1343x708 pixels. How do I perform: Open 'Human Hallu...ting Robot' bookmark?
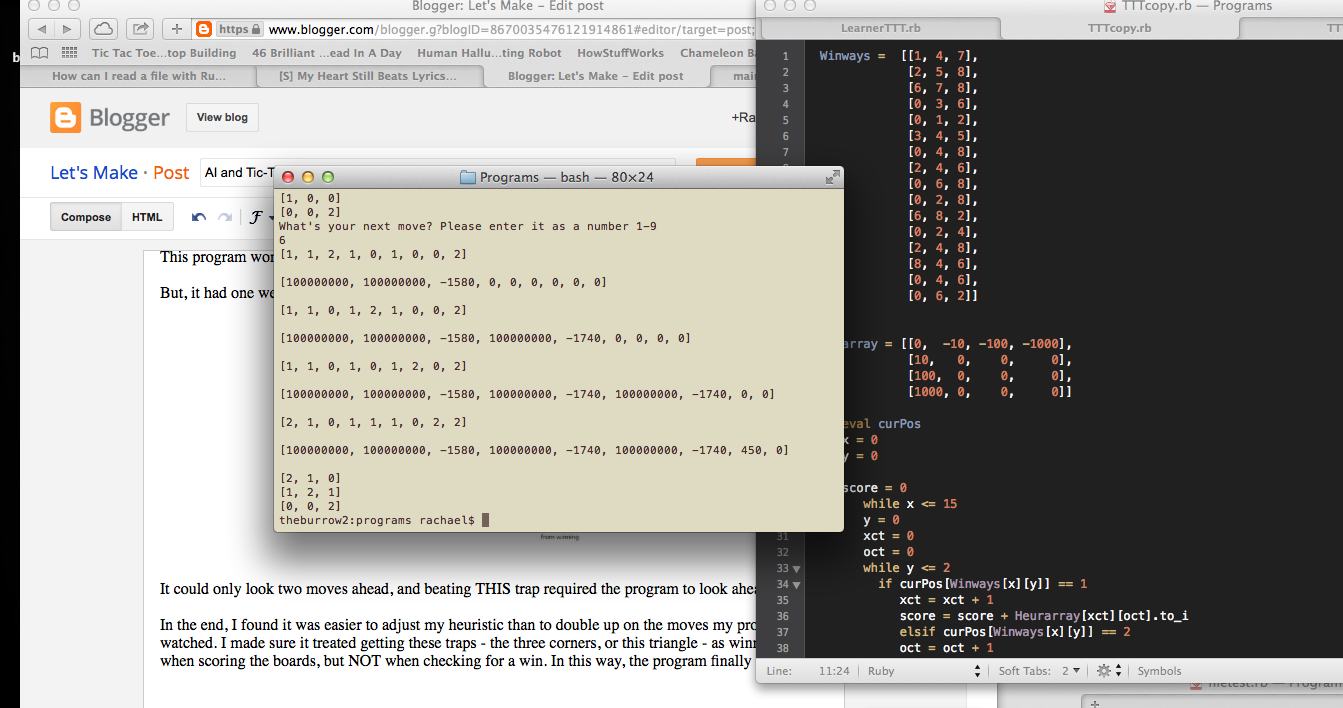(489, 53)
